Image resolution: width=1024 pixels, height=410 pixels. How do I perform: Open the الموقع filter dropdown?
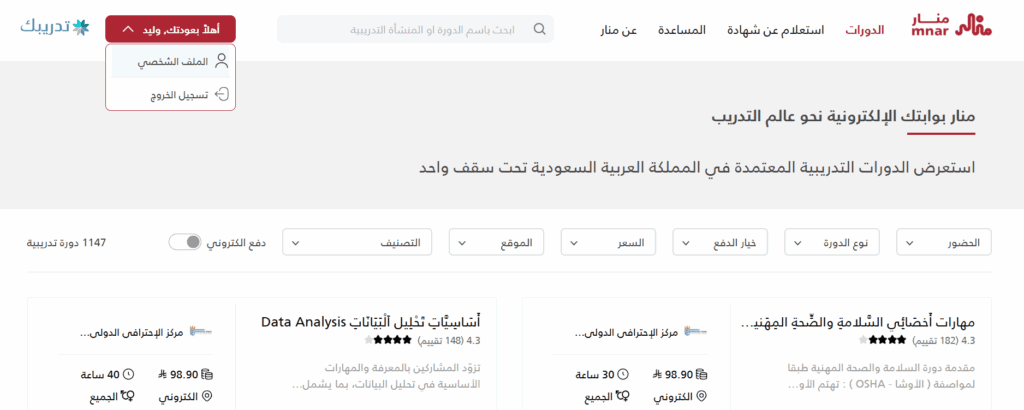coord(503,242)
